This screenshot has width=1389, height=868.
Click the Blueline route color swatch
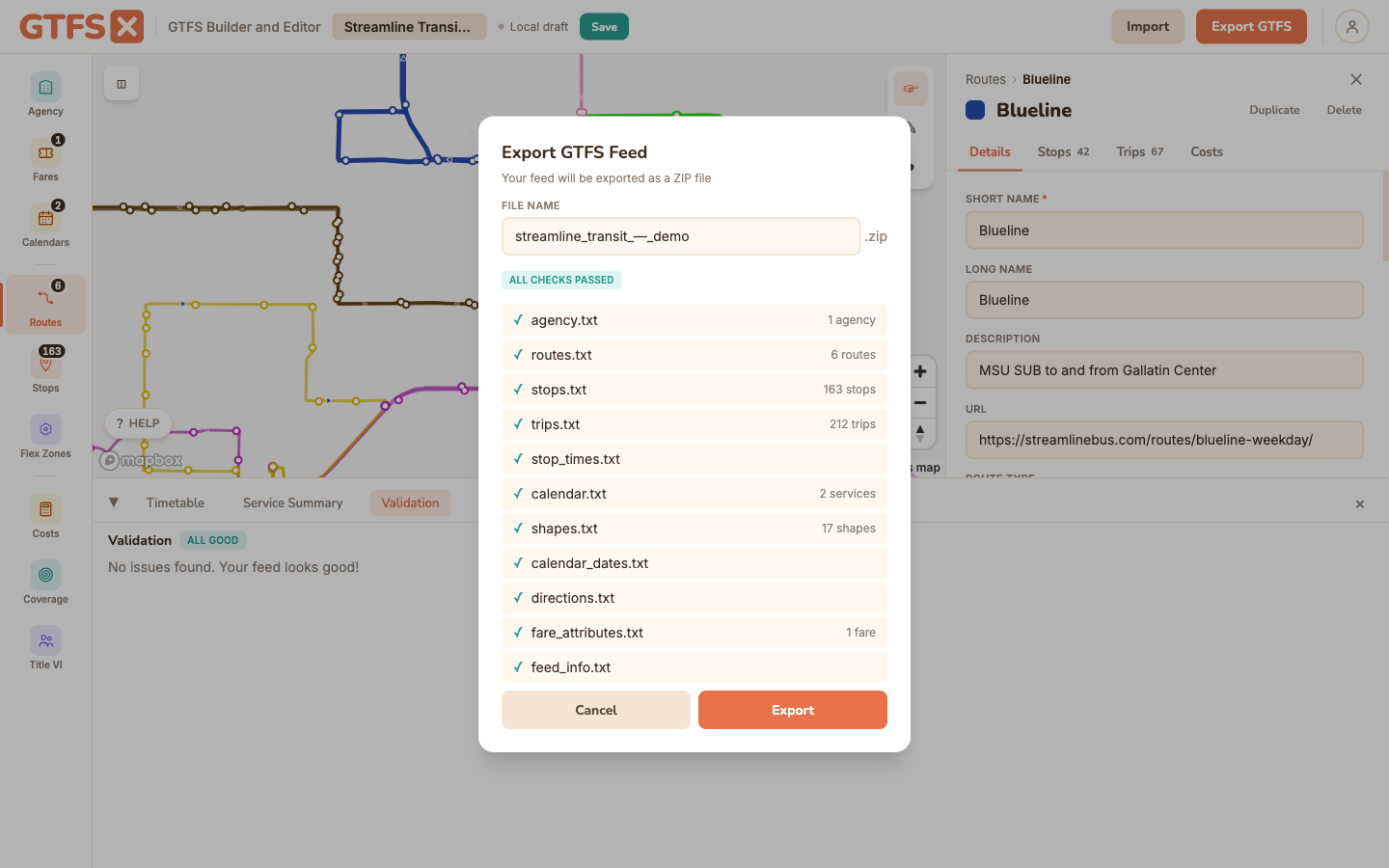(975, 110)
